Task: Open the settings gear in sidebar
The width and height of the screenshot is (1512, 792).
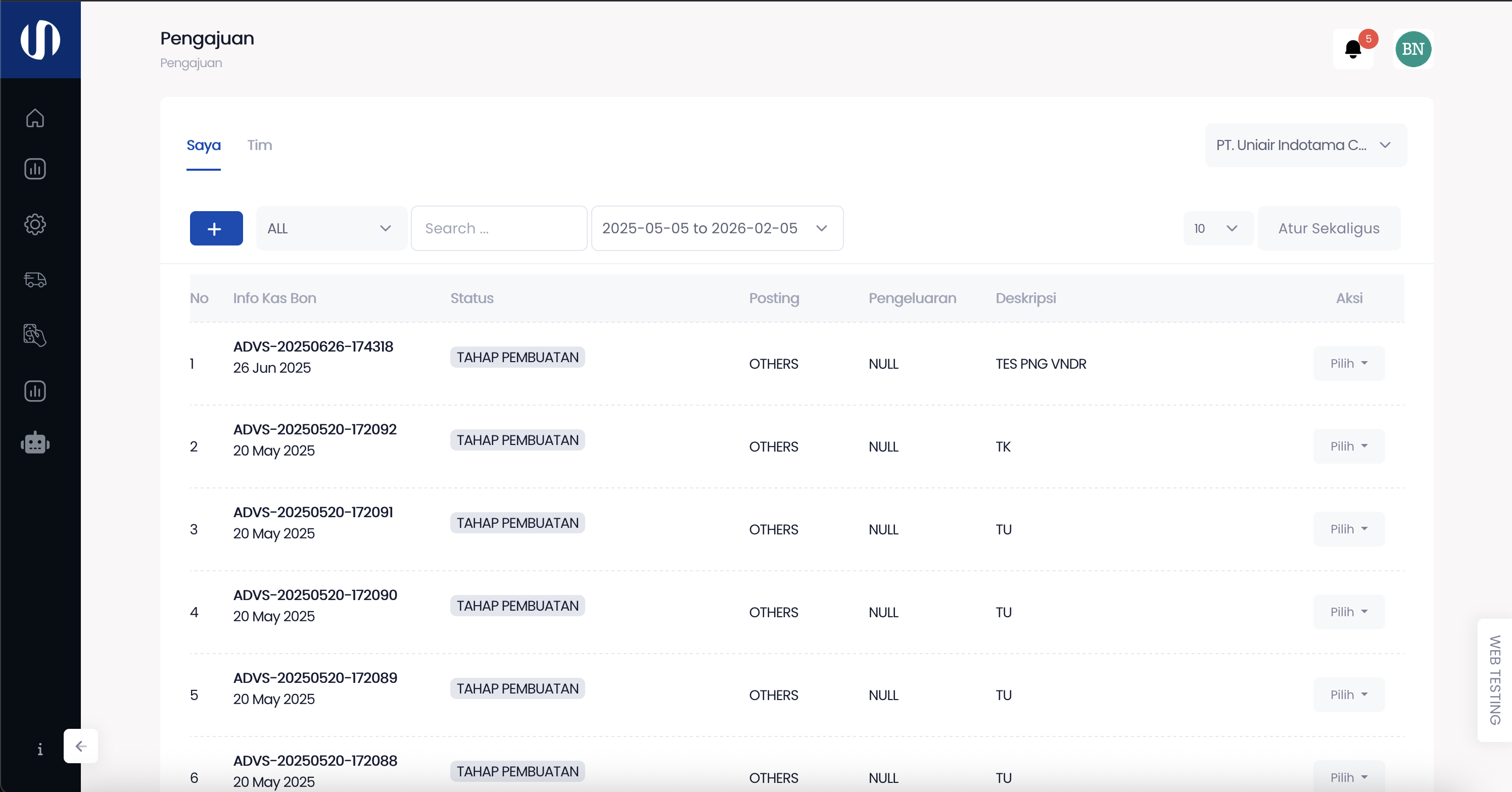Action: 35,224
